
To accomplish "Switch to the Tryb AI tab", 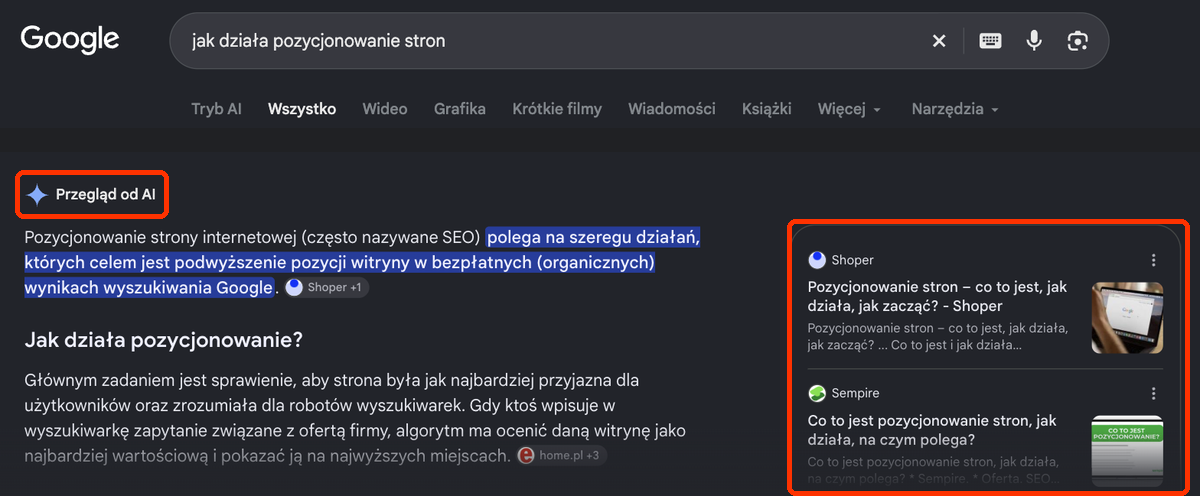I will [x=216, y=109].
